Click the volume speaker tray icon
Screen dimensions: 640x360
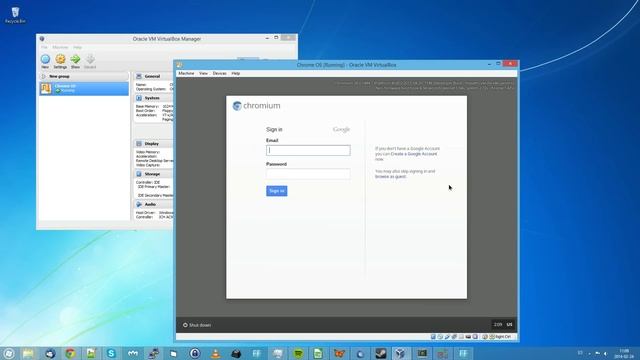[606, 353]
